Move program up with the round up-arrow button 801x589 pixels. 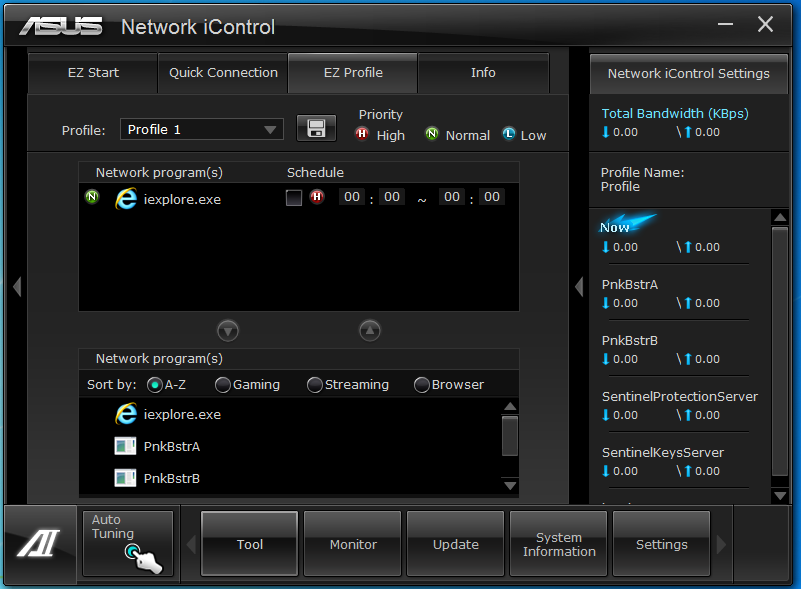(370, 331)
